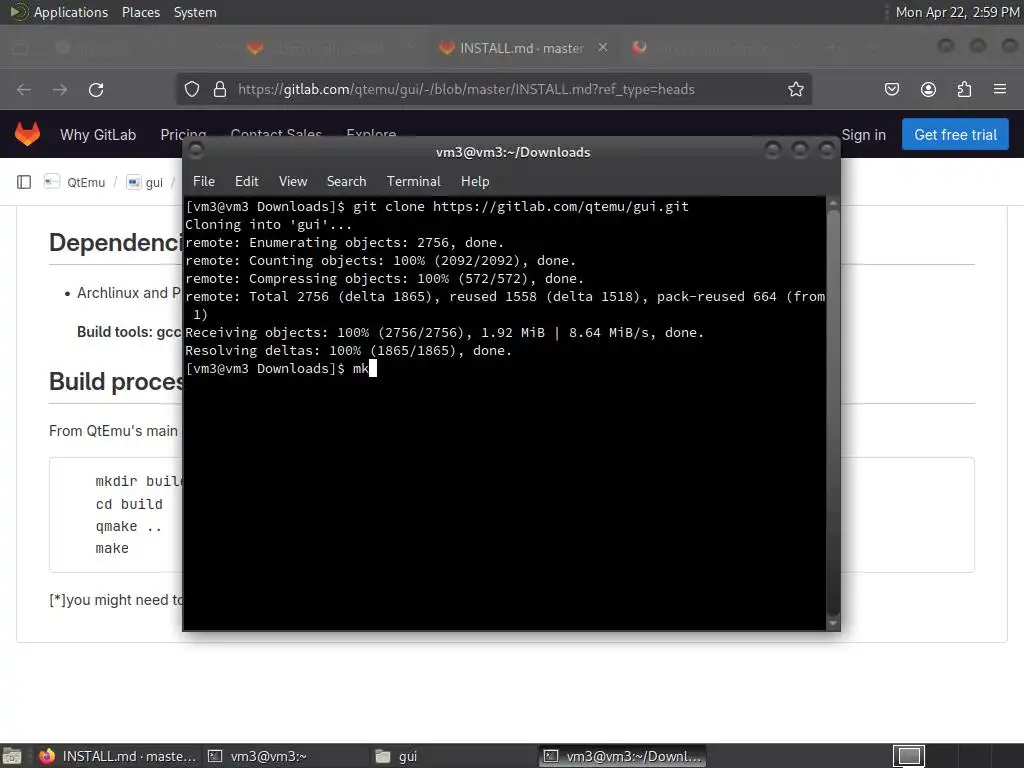Viewport: 1024px width, 768px height.
Task: Click workspace switcher in bottom panel
Action: 909,756
